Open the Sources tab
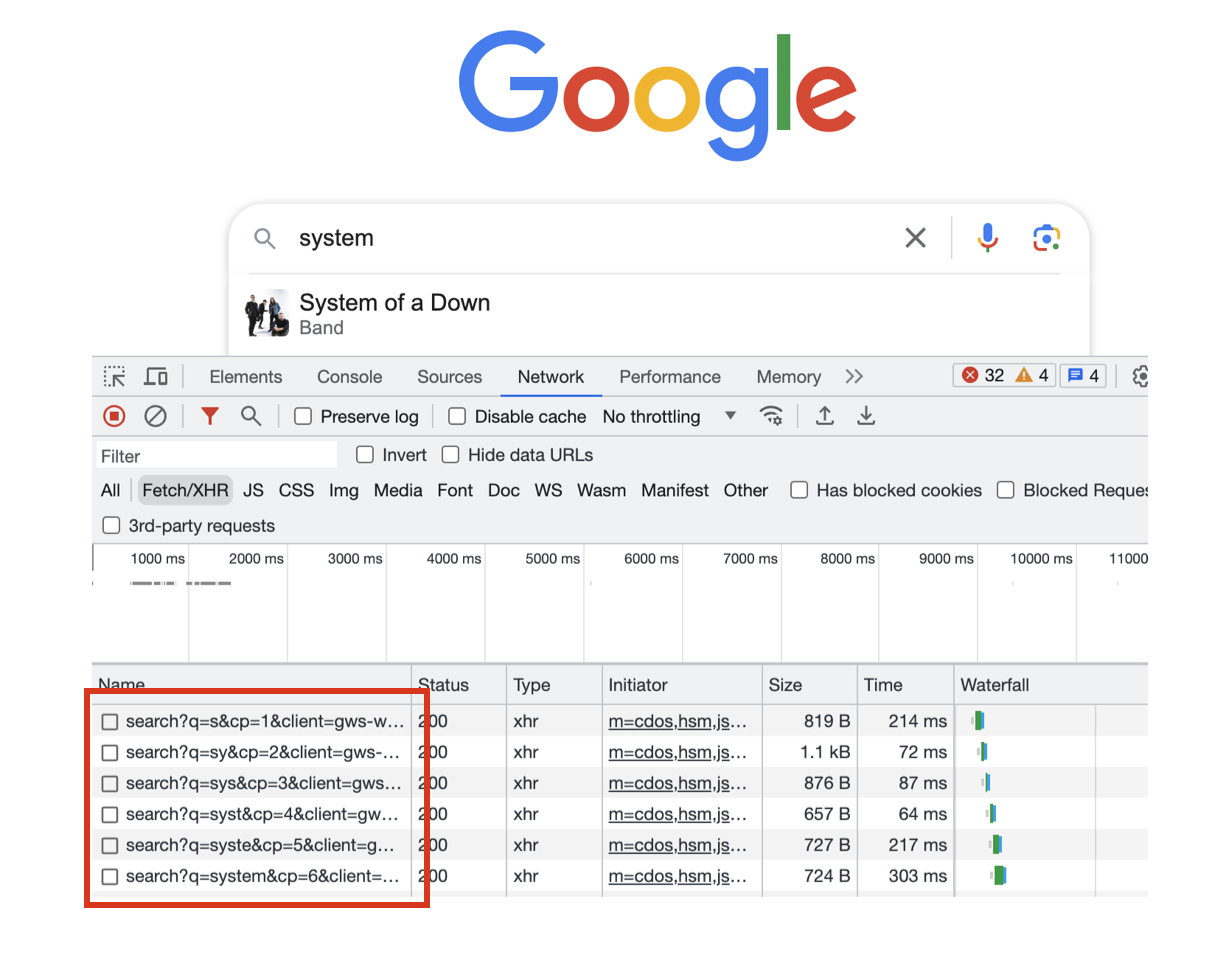This screenshot has width=1222, height=966. click(449, 377)
